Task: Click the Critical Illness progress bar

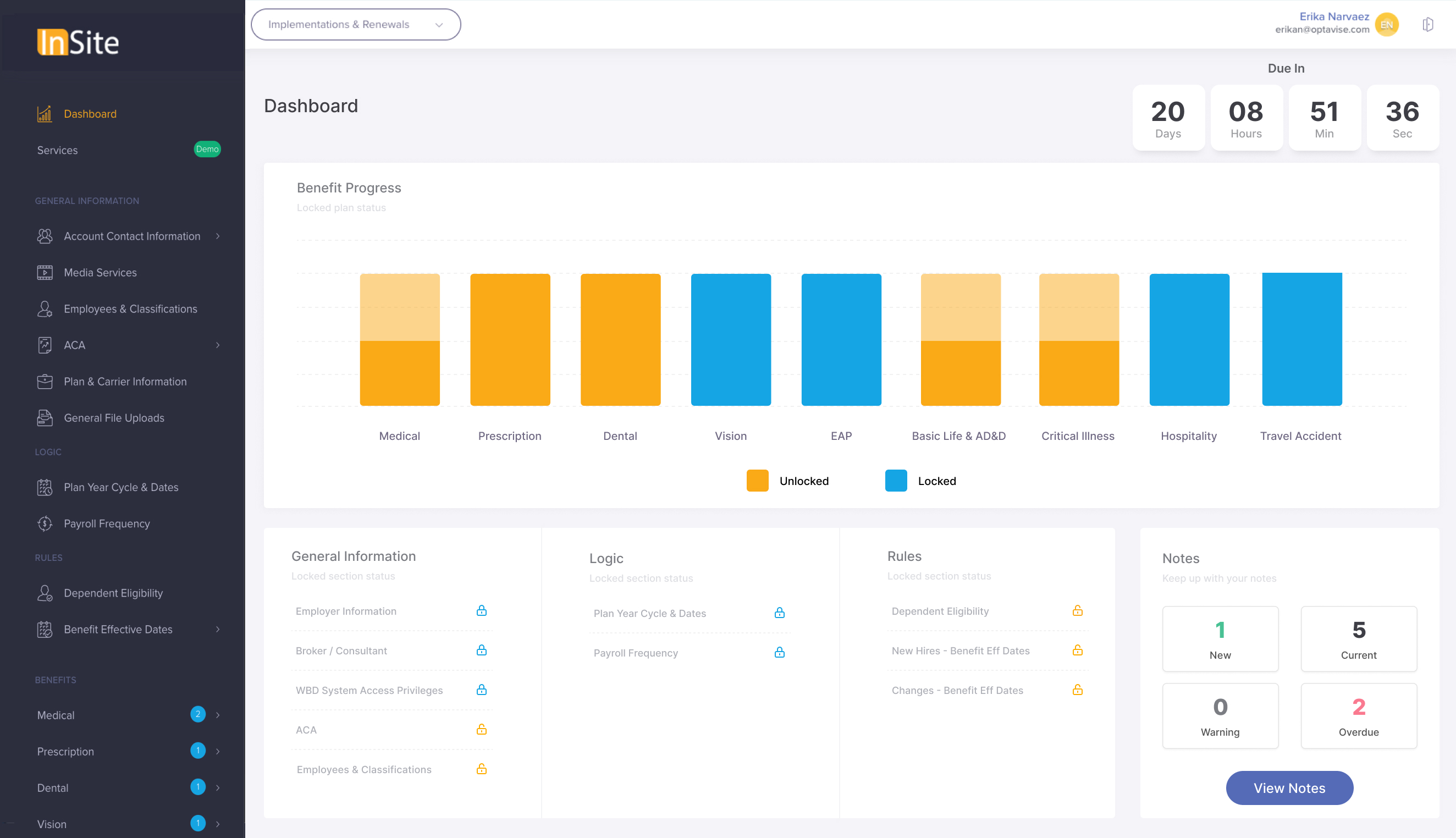Action: click(x=1078, y=340)
